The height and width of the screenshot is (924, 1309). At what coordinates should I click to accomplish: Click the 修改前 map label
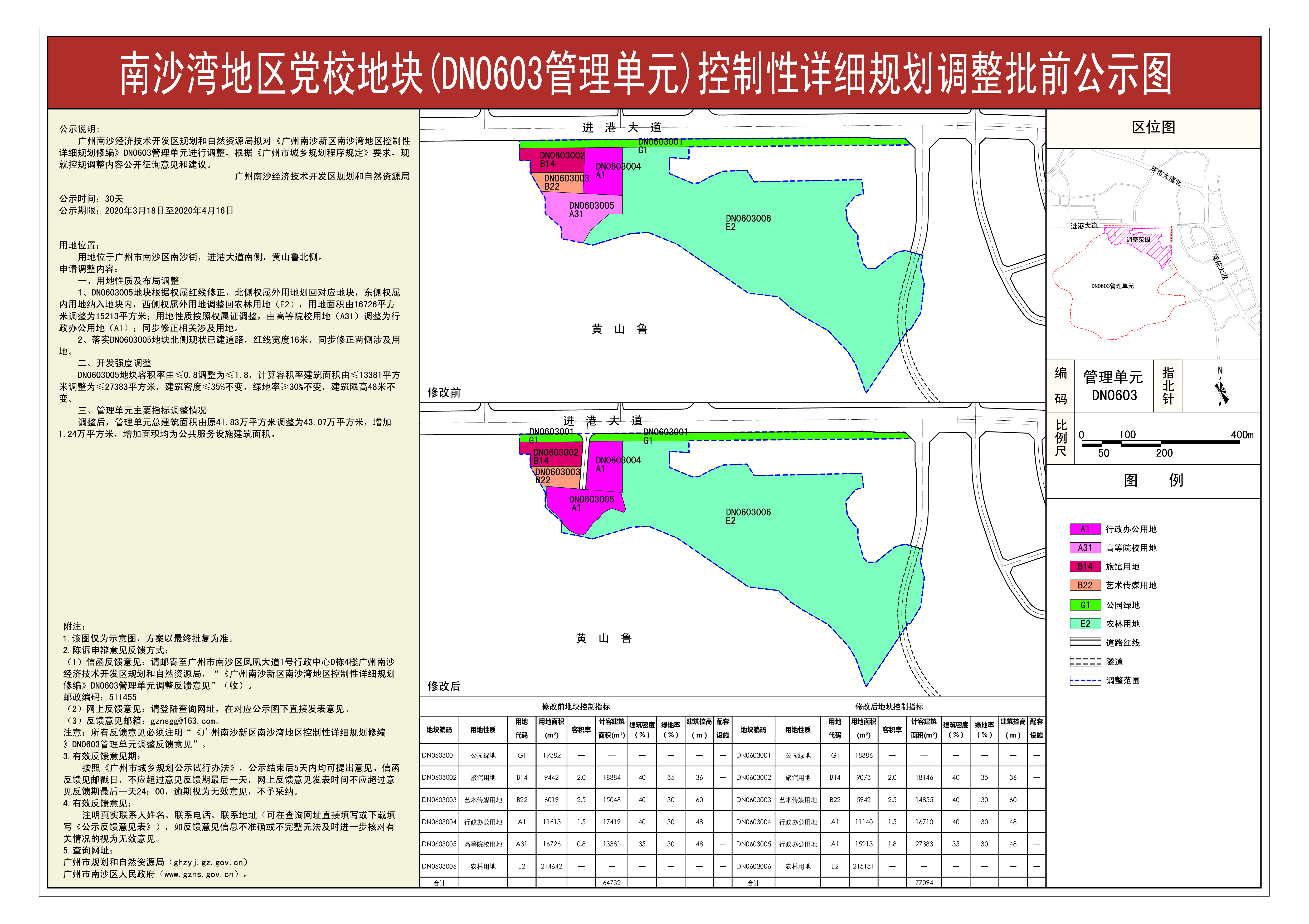click(444, 392)
